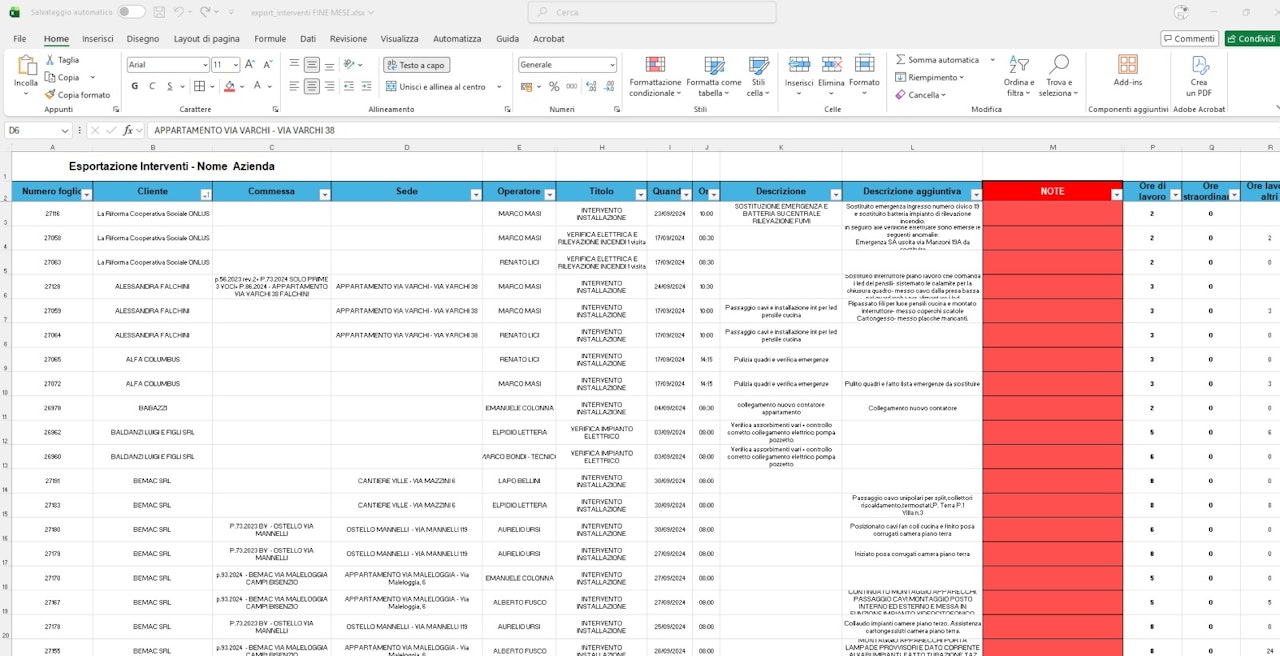This screenshot has width=1280, height=656.
Task: Click Somma automatica
Action: pos(937,60)
